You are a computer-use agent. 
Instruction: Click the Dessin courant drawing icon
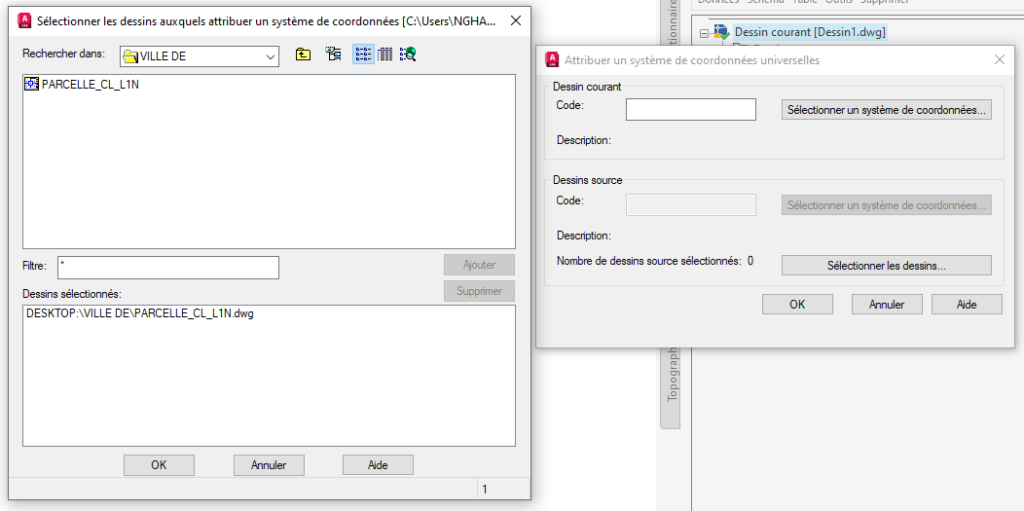[722, 32]
